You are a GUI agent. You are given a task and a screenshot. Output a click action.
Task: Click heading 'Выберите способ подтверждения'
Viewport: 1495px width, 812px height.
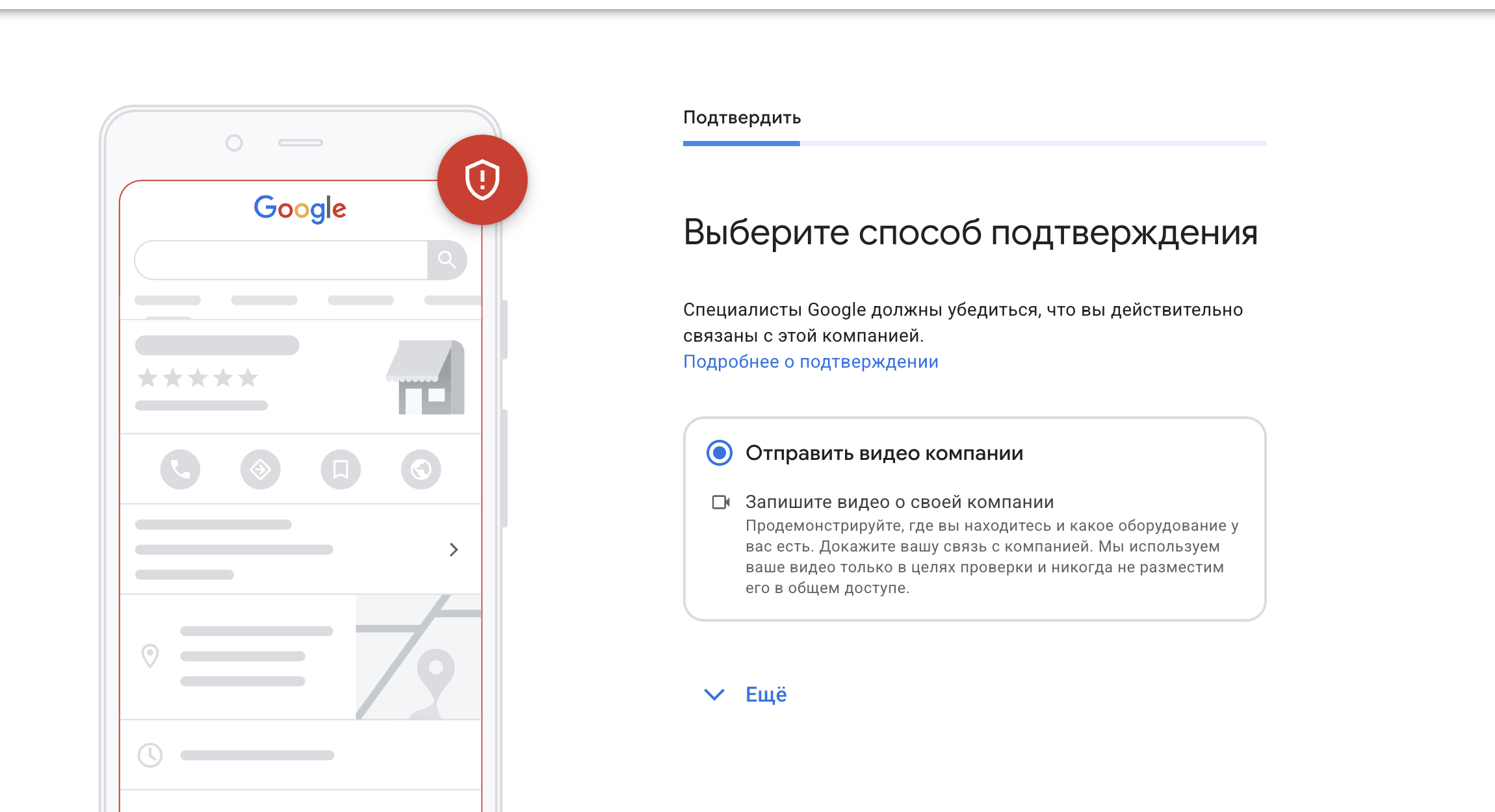[970, 232]
